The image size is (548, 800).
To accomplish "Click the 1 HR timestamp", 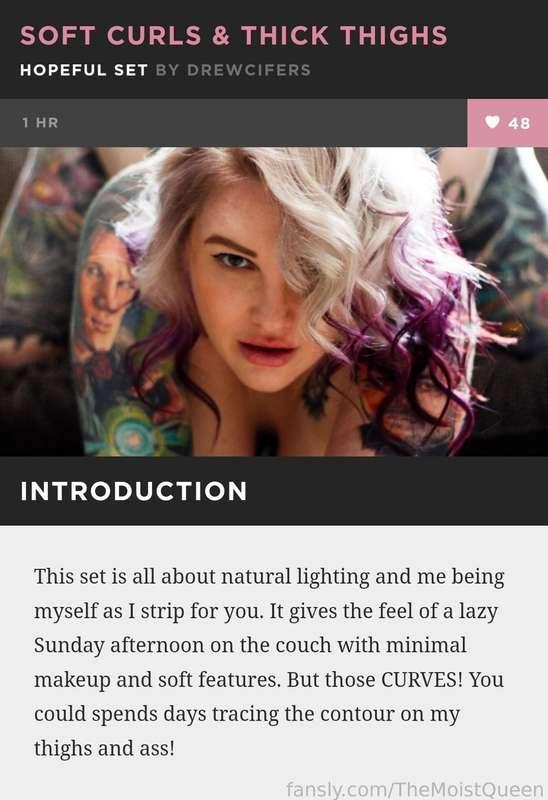I will click(40, 123).
